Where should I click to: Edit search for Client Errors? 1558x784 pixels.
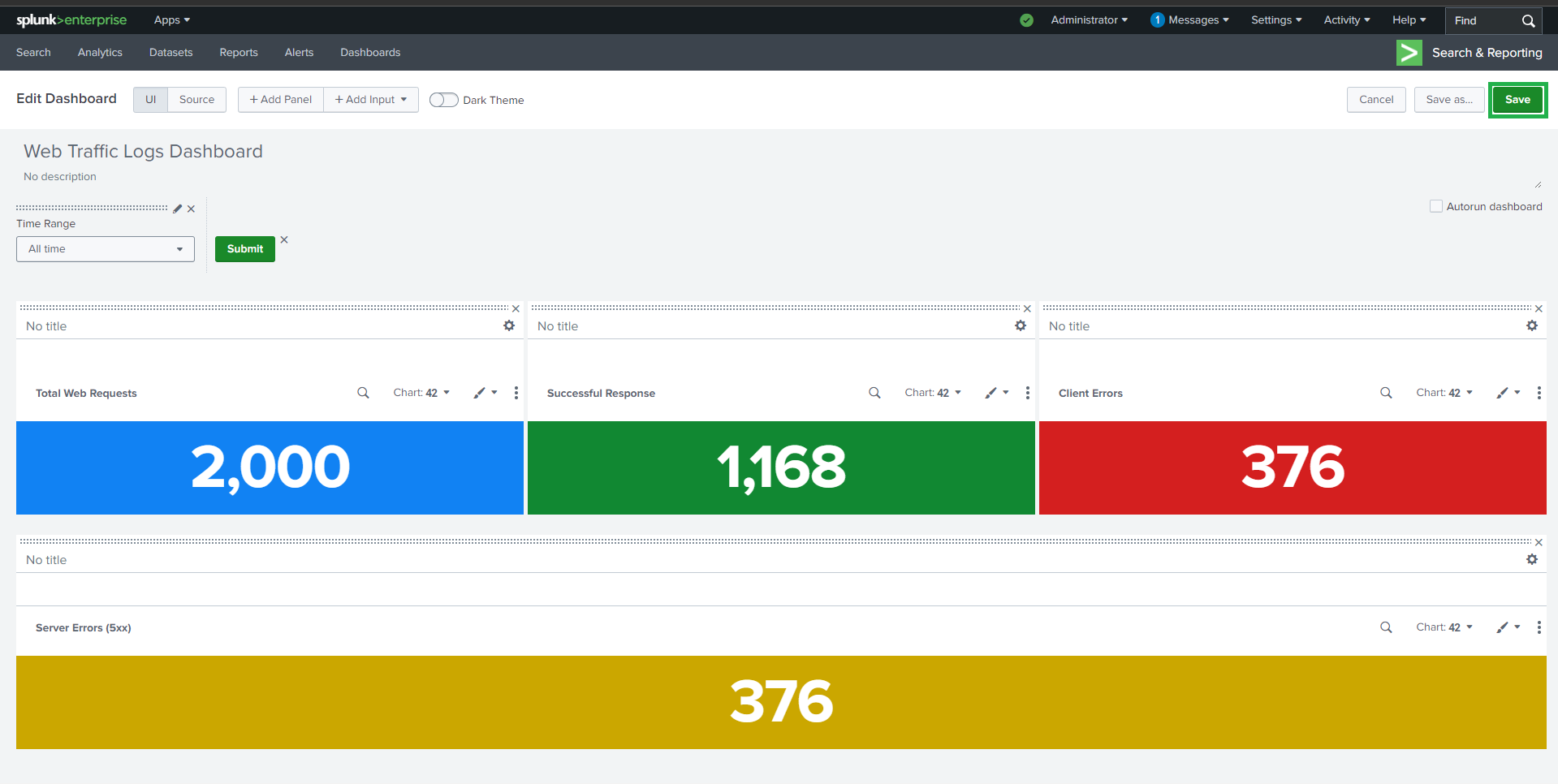click(x=1386, y=393)
